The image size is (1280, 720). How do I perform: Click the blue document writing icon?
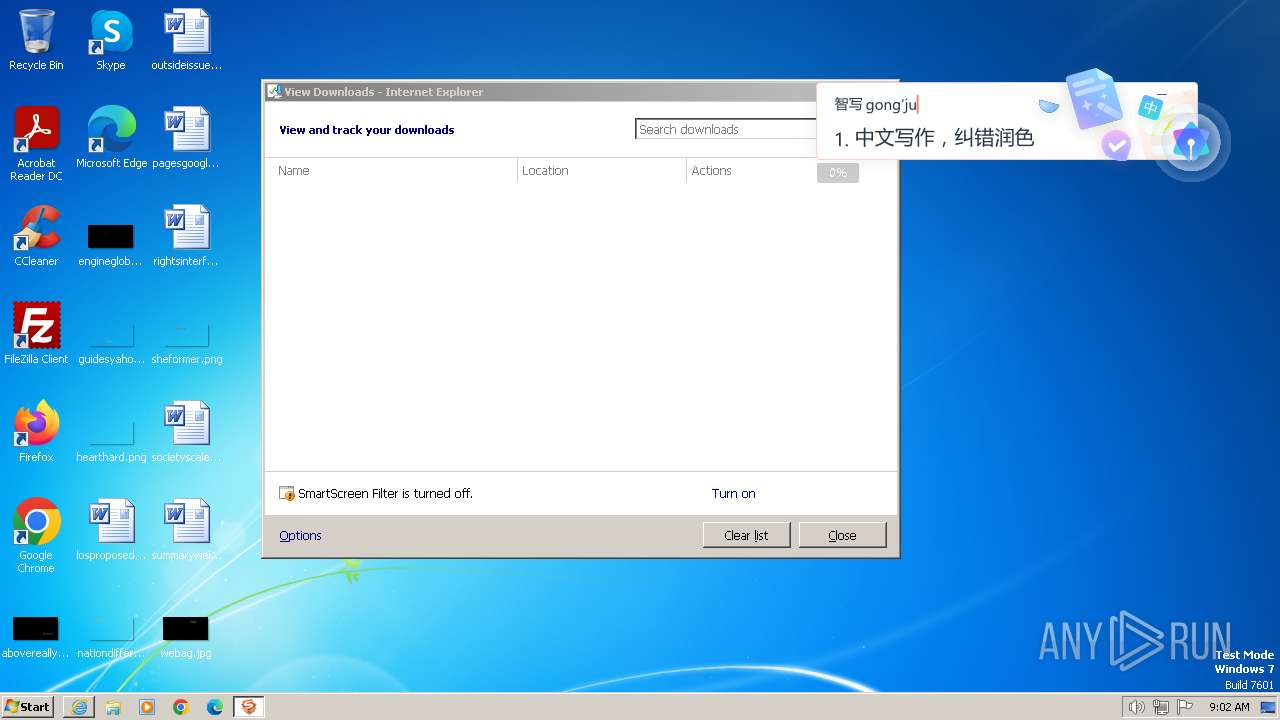coord(1092,98)
